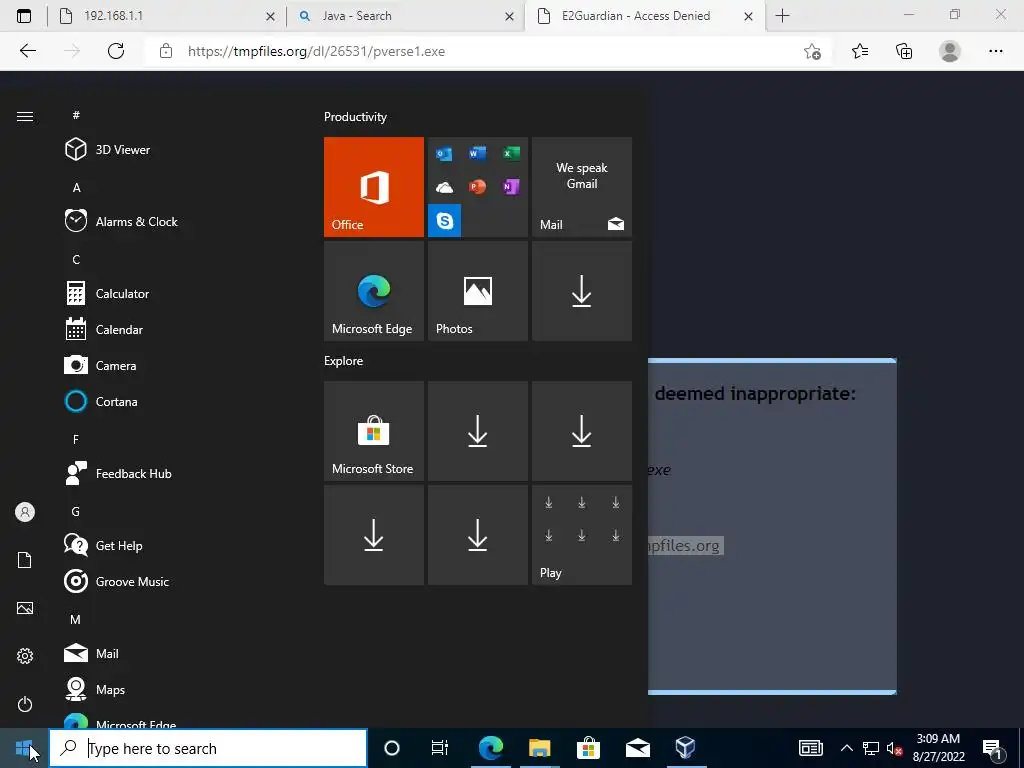Open Cortana circle on taskbar

pyautogui.click(x=392, y=748)
